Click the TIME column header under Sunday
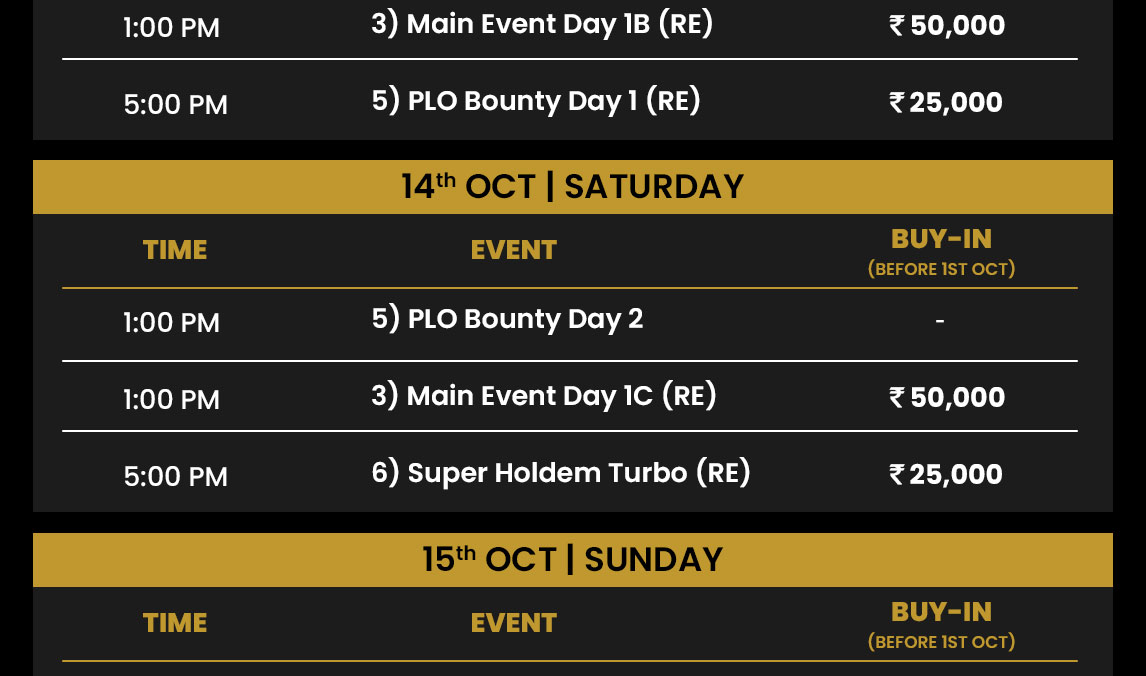The width and height of the screenshot is (1146, 676). click(175, 623)
